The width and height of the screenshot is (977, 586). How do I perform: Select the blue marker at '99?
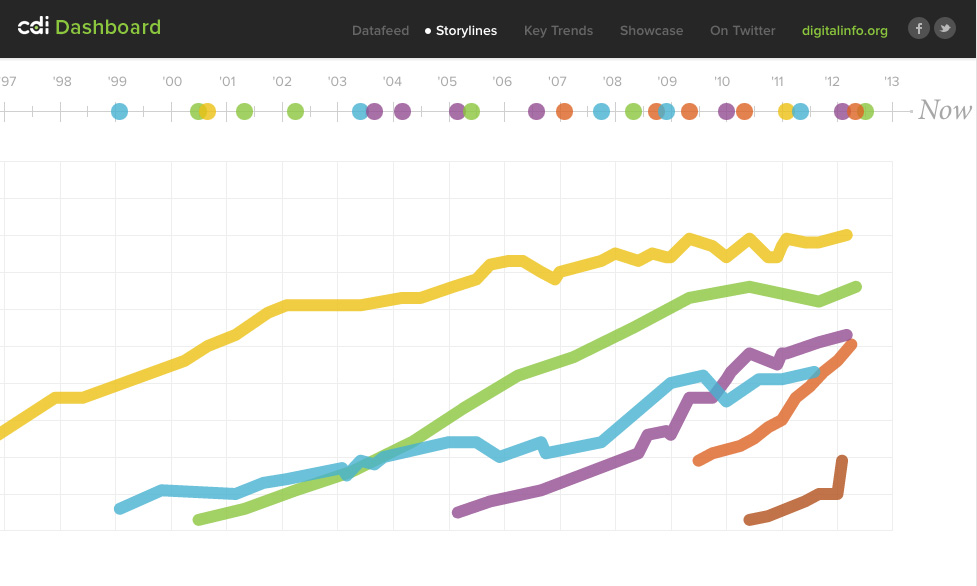pos(119,111)
